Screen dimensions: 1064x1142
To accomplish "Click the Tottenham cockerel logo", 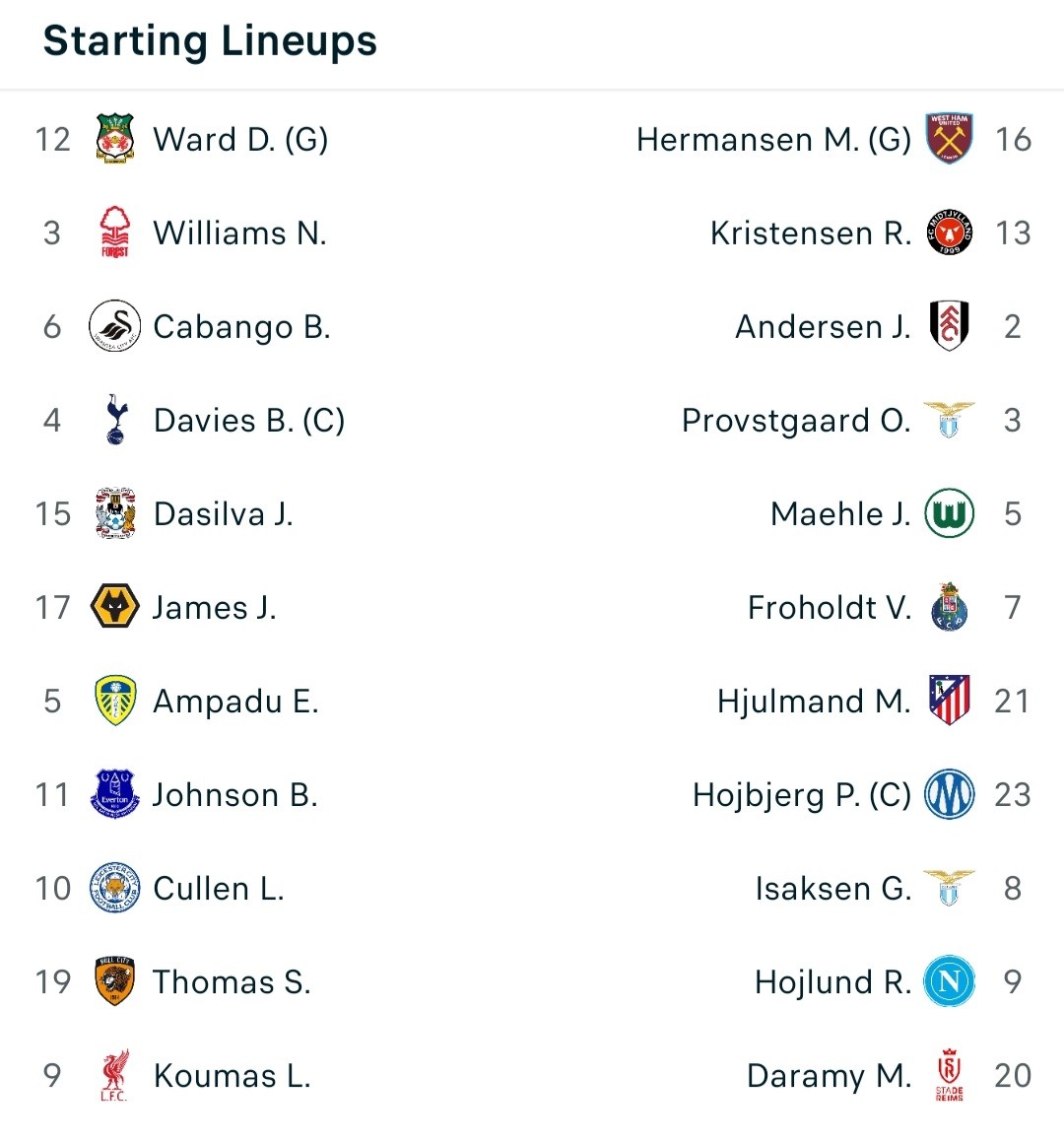I will click(115, 420).
